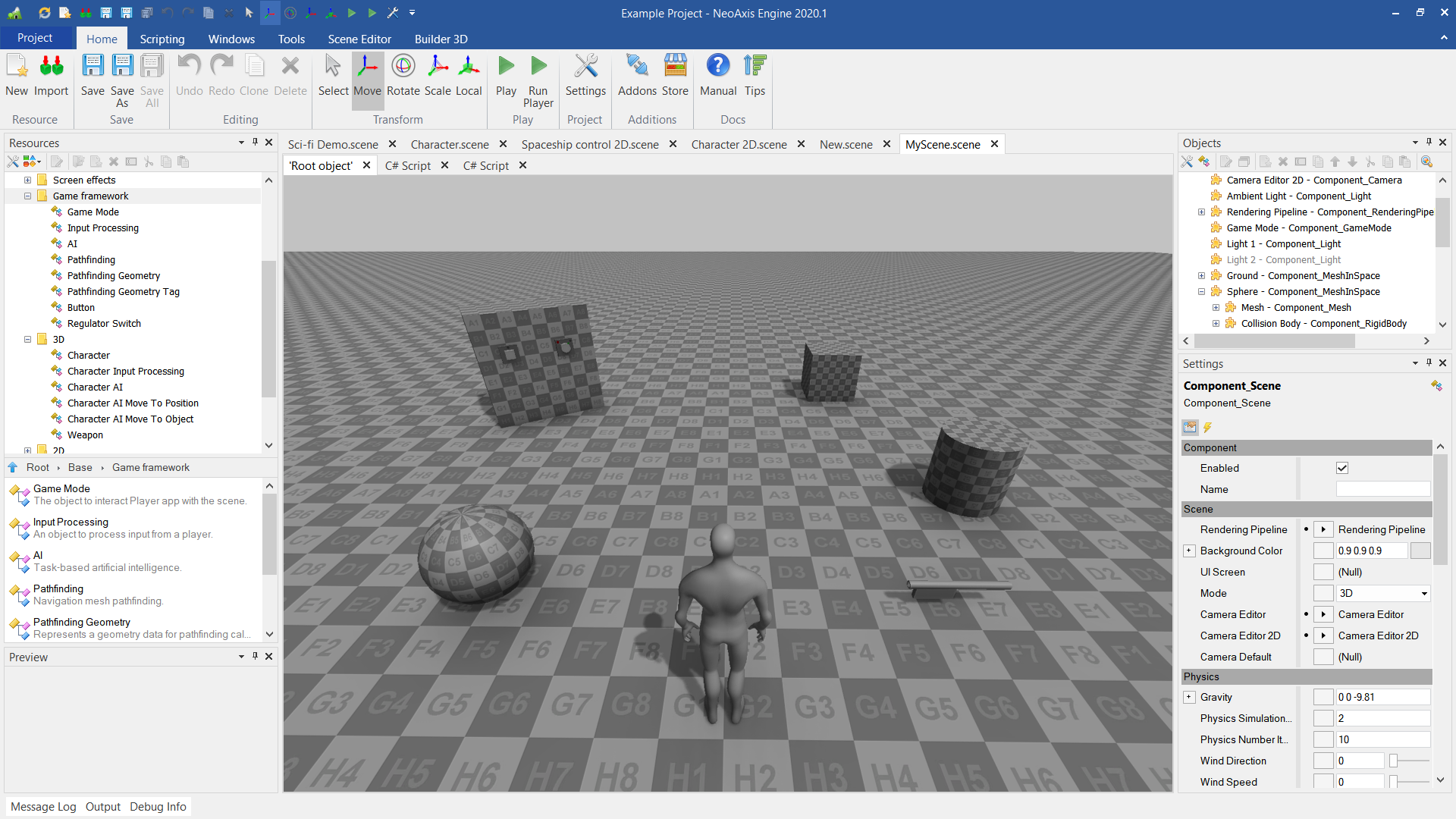This screenshot has width=1456, height=819.
Task: Uncheck the Enabled checkbox in Settings
Action: click(x=1342, y=468)
